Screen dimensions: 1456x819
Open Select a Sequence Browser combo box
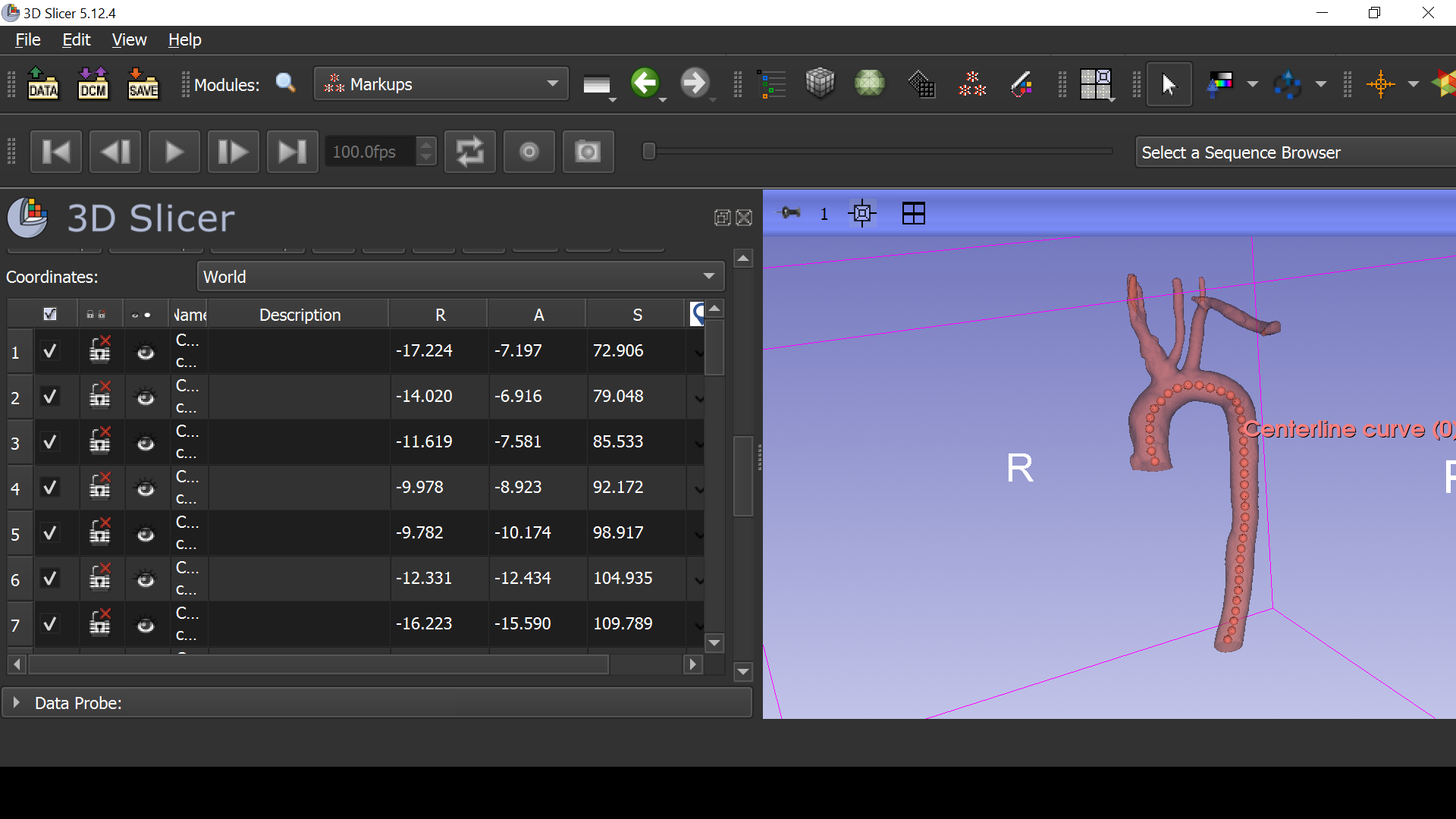(1295, 152)
